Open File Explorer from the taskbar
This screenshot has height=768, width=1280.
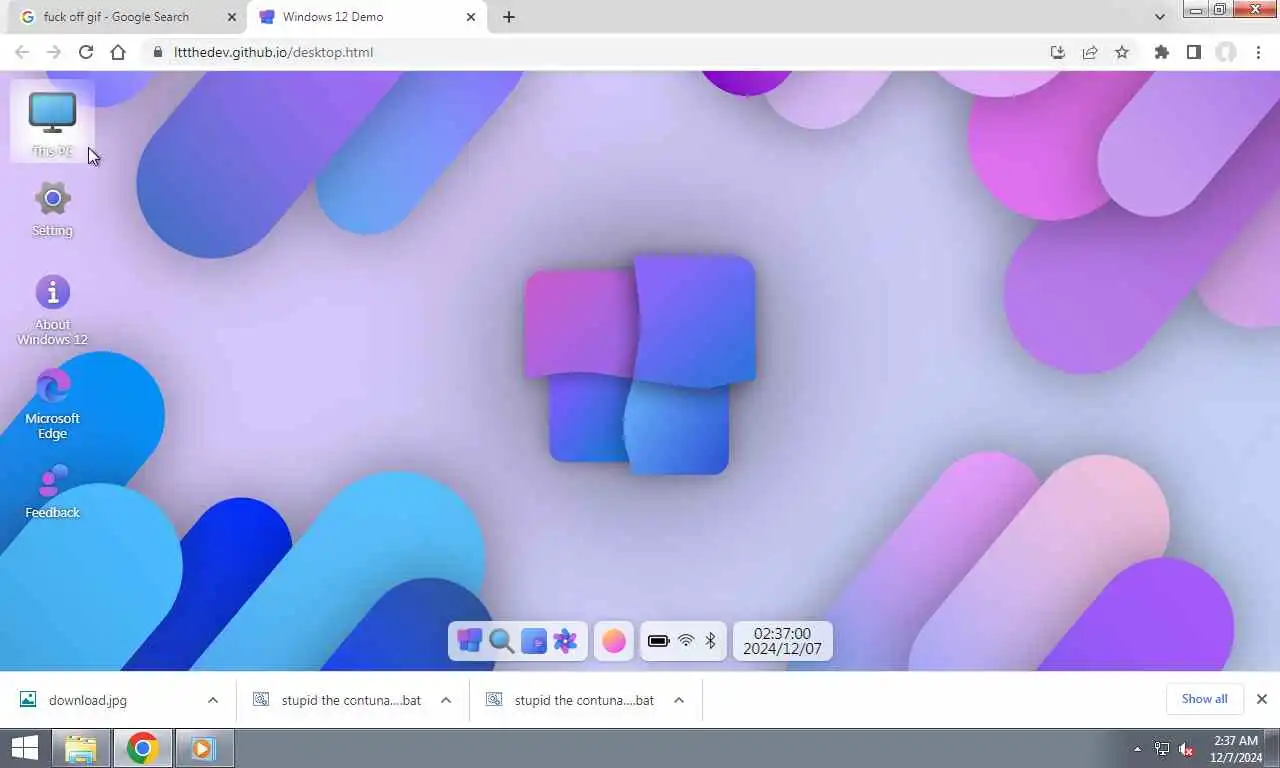81,748
